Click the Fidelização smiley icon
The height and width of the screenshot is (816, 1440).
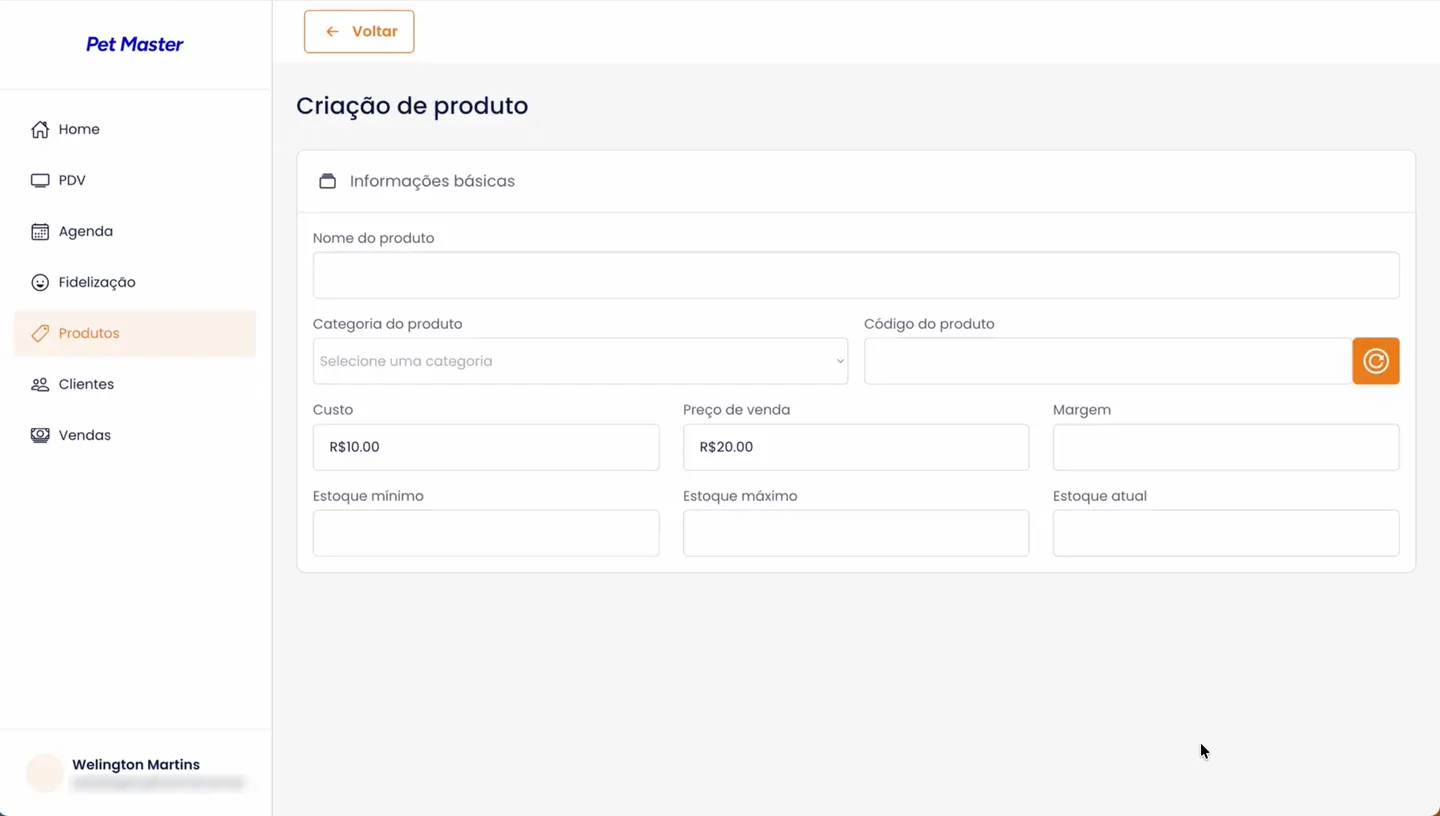pos(40,282)
